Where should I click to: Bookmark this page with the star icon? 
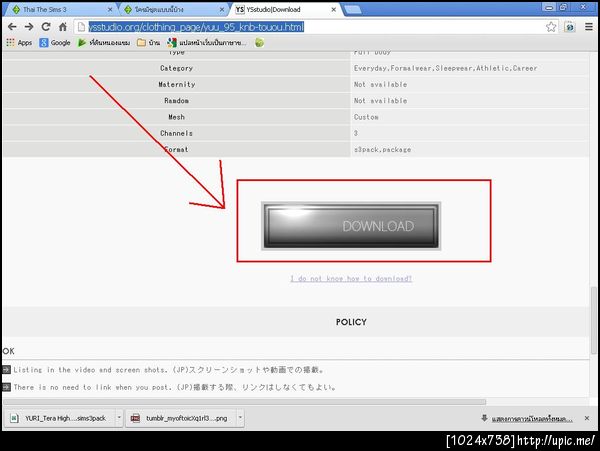coord(551,26)
